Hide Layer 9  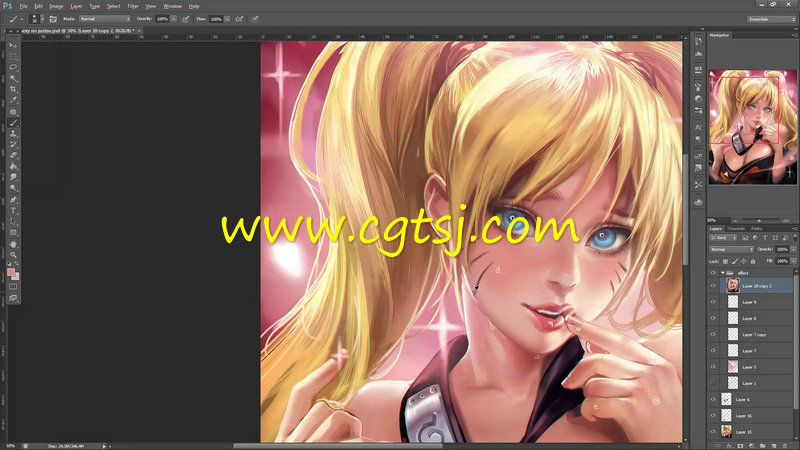(713, 302)
